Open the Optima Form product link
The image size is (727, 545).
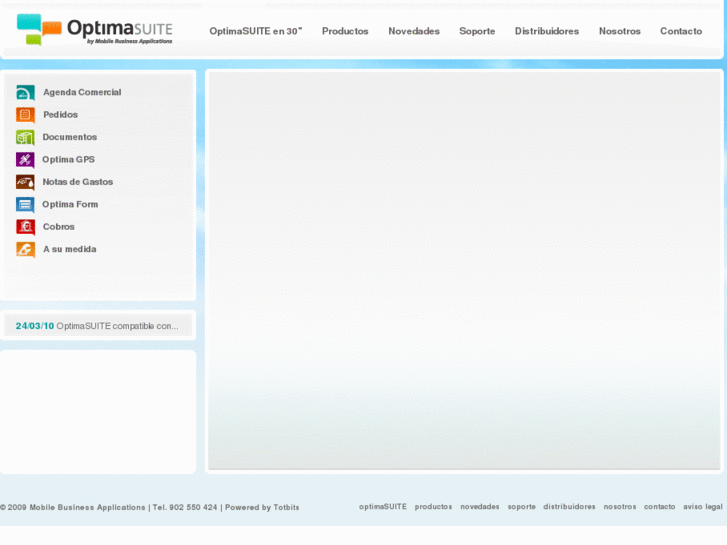coord(70,204)
